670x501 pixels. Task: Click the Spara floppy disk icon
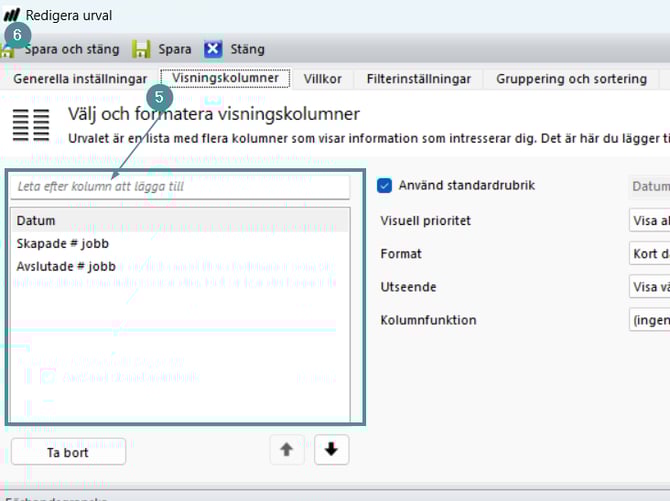(142, 49)
